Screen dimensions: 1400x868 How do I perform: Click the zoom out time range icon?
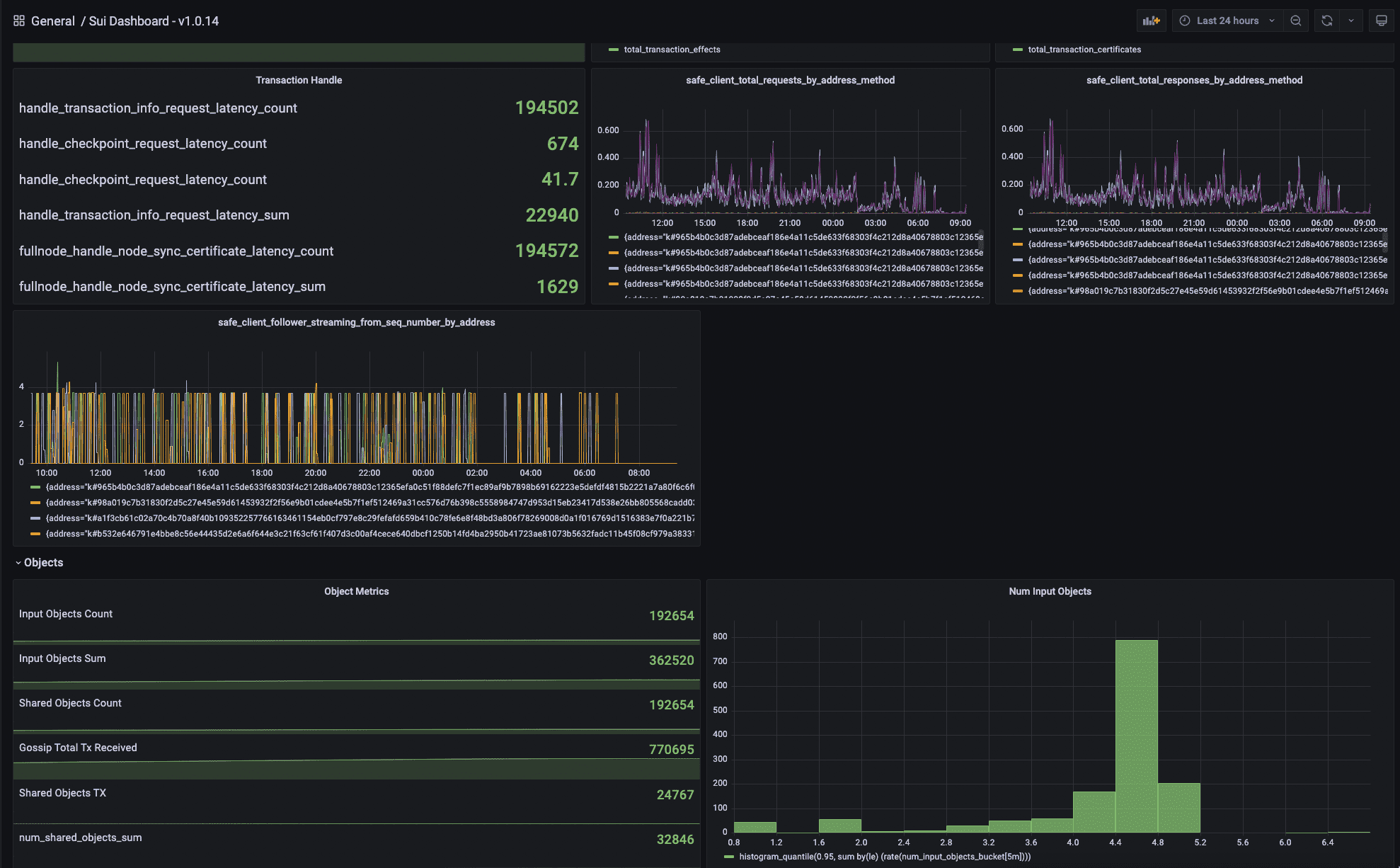click(1295, 21)
